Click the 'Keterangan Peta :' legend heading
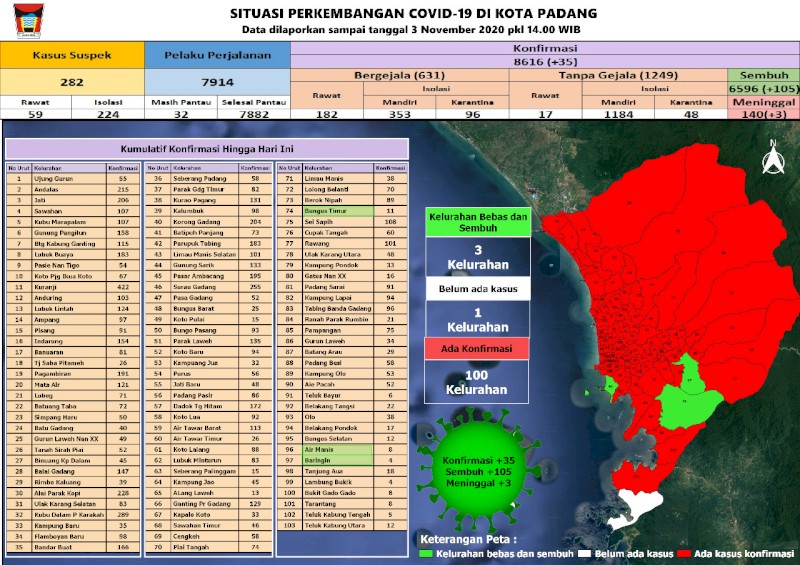This screenshot has width=800, height=565. pos(468,539)
